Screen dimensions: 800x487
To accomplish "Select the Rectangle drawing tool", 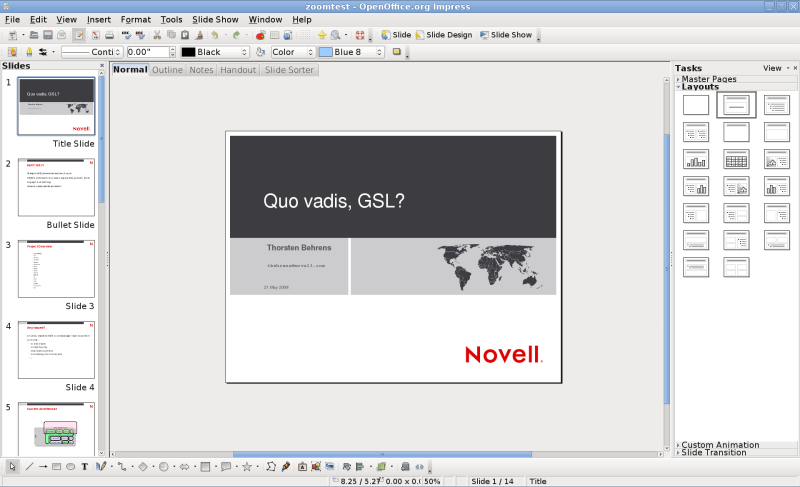I will click(x=57, y=466).
